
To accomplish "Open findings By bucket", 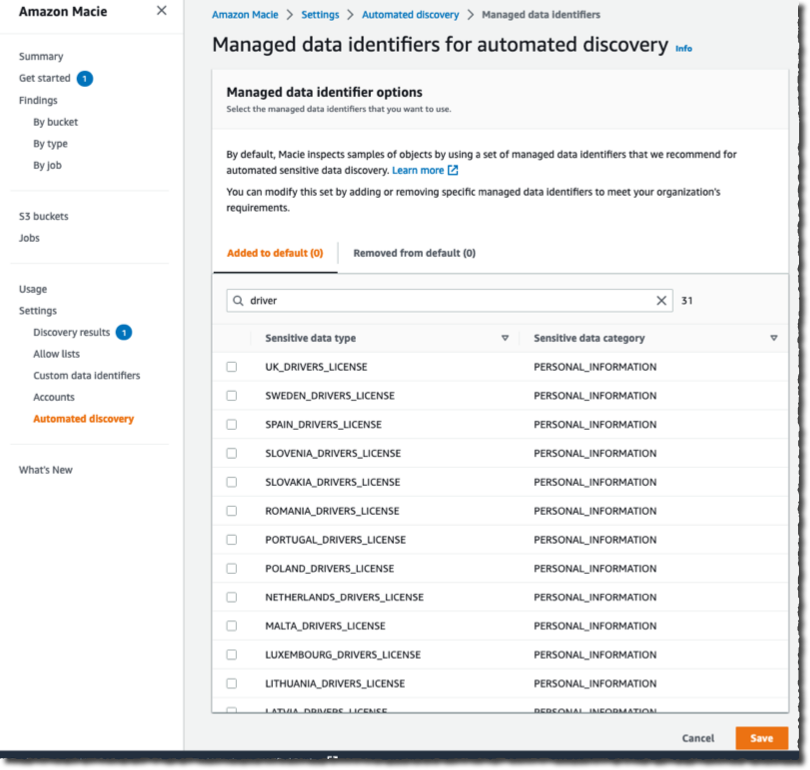I will (x=55, y=122).
